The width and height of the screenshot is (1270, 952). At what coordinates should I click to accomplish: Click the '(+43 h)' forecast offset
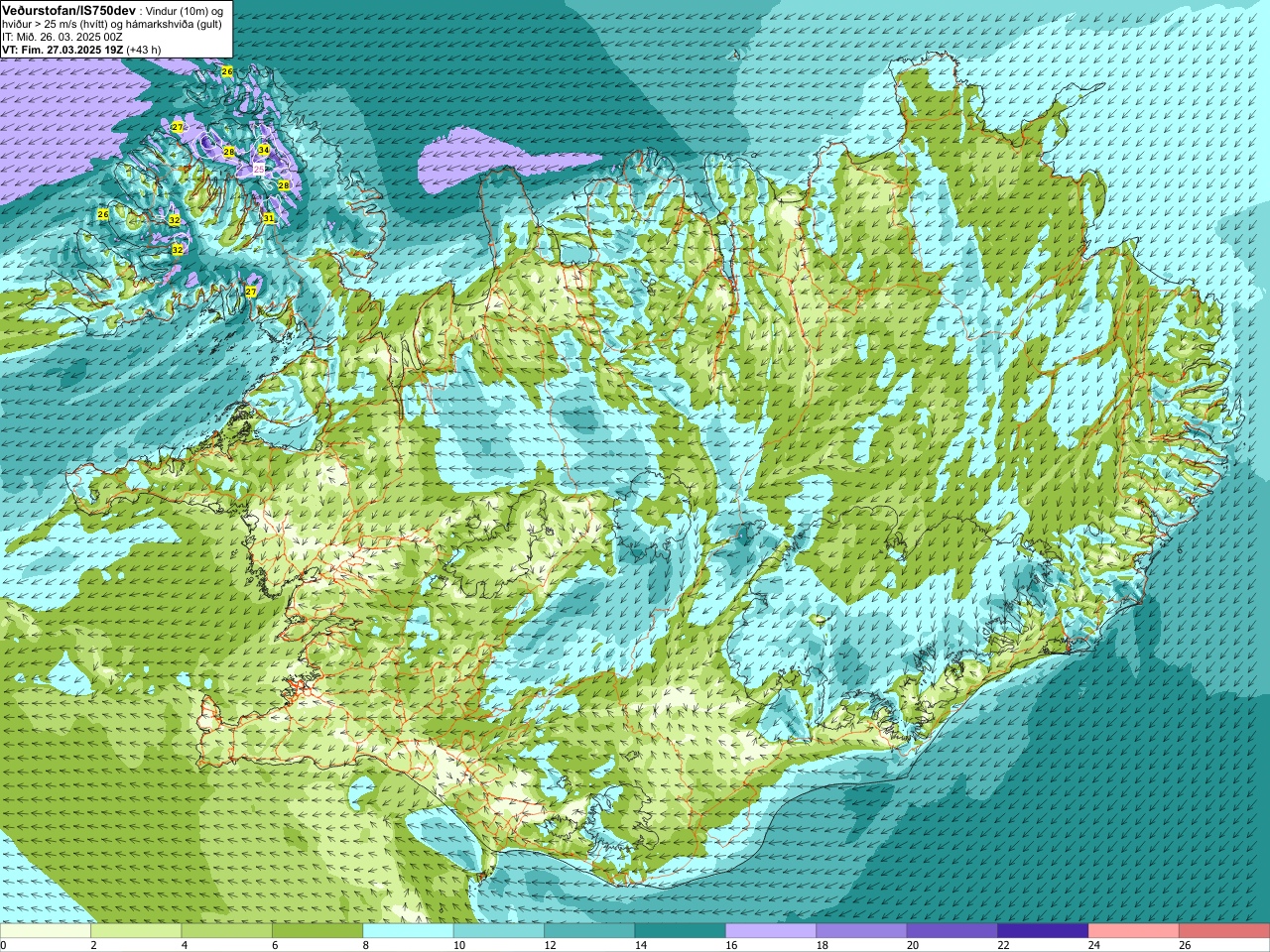144,50
